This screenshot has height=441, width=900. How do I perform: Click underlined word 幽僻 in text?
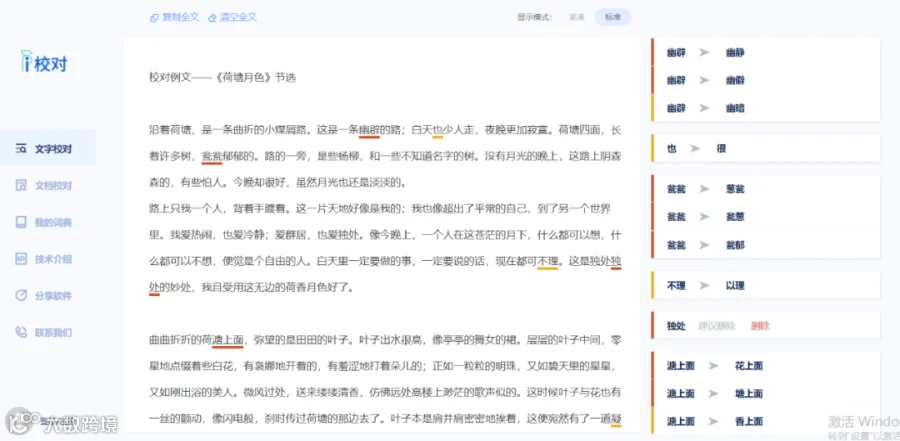click(369, 130)
